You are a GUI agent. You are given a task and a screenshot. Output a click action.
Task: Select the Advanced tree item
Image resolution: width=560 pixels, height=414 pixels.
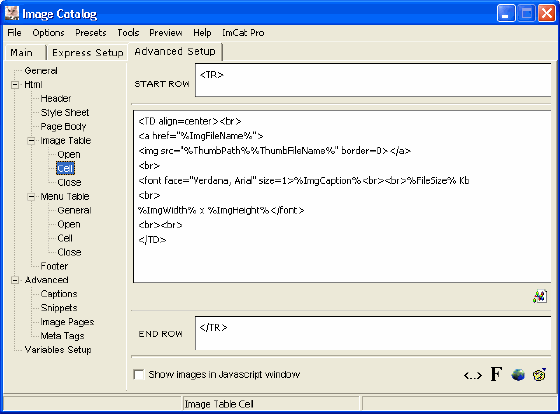pos(46,280)
